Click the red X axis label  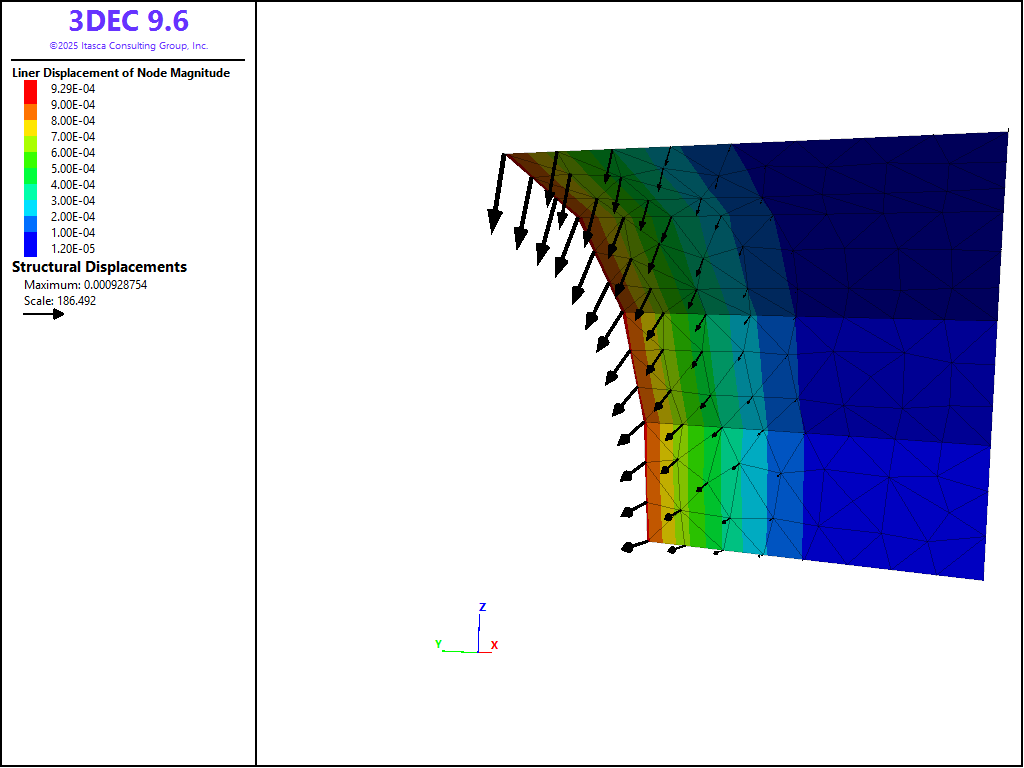point(494,646)
